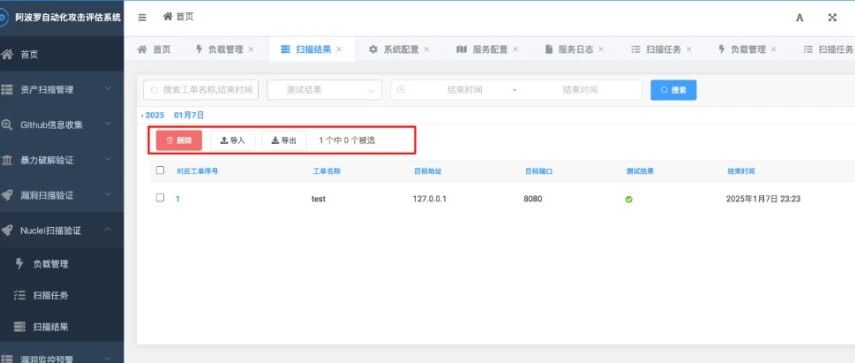Image resolution: width=855 pixels, height=363 pixels.
Task: Switch to the 首页 tab
Action: (x=154, y=50)
